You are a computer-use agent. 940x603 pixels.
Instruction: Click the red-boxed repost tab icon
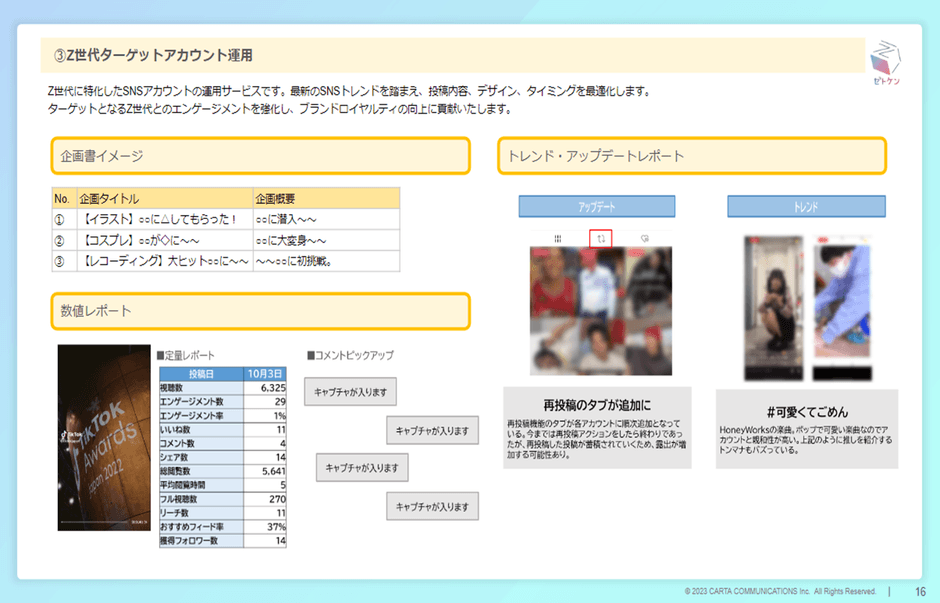point(601,238)
